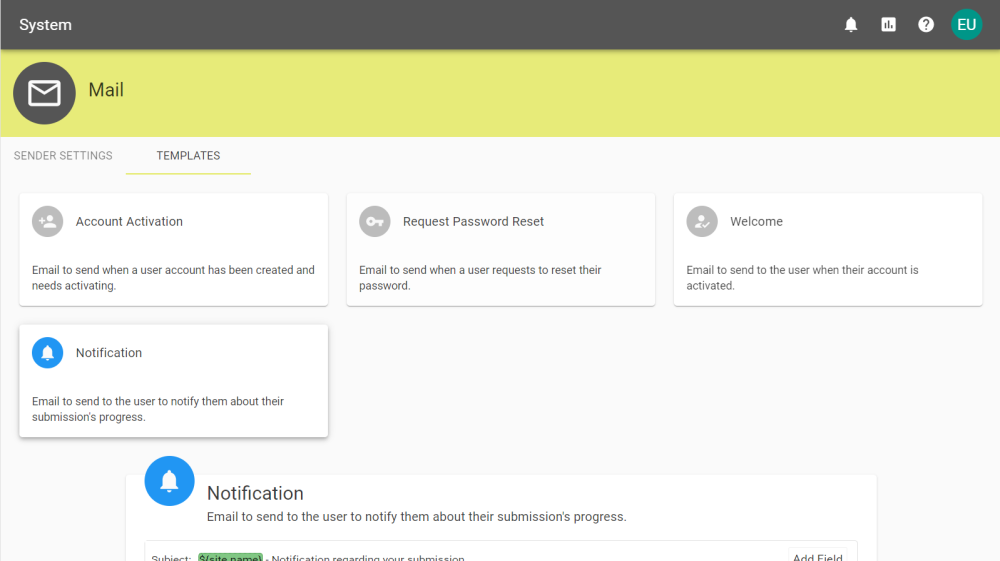Open the EU user avatar menu

pos(966,25)
